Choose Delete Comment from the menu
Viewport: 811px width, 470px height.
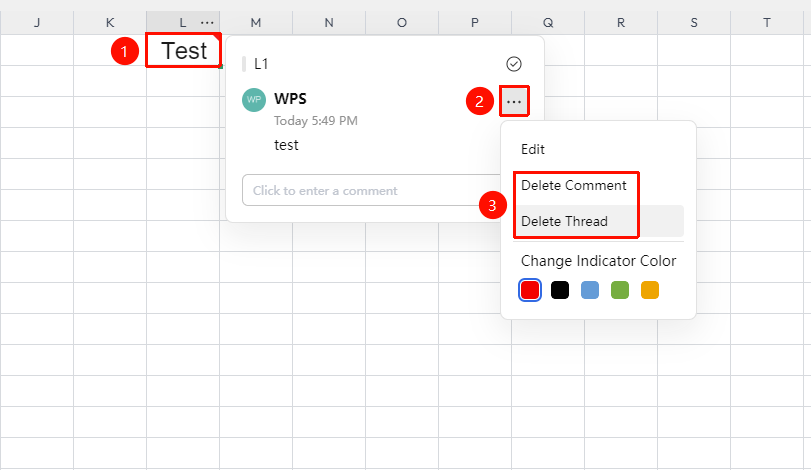tap(574, 185)
